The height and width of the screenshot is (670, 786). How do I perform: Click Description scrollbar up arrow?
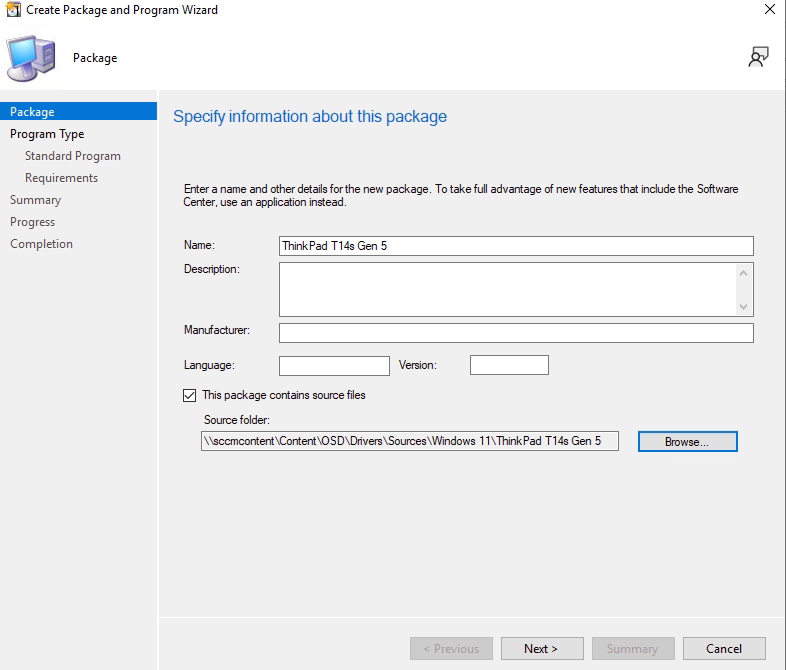[x=743, y=273]
